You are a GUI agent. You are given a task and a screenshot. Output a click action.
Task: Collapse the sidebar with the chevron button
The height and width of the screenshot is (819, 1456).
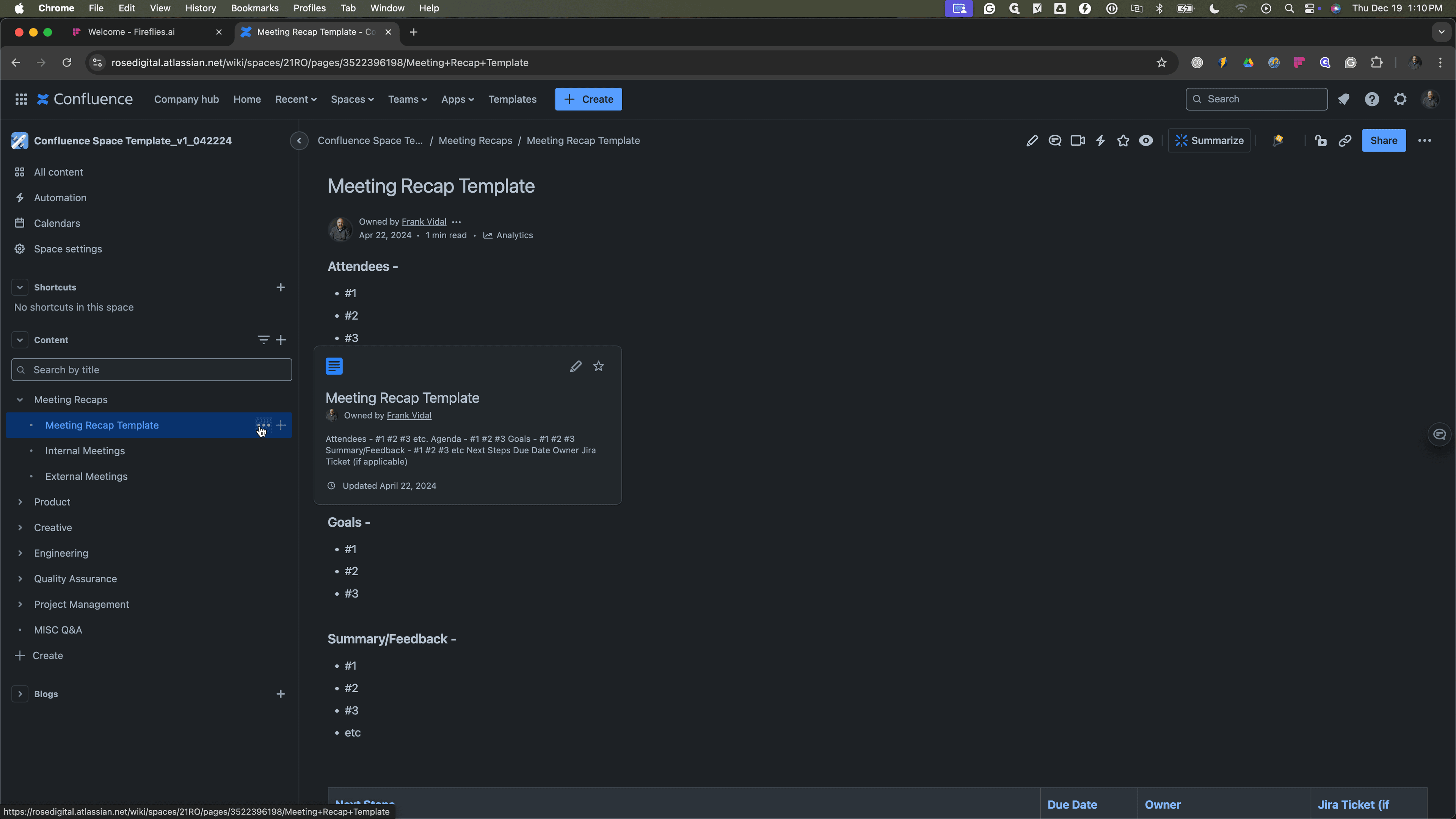299,141
